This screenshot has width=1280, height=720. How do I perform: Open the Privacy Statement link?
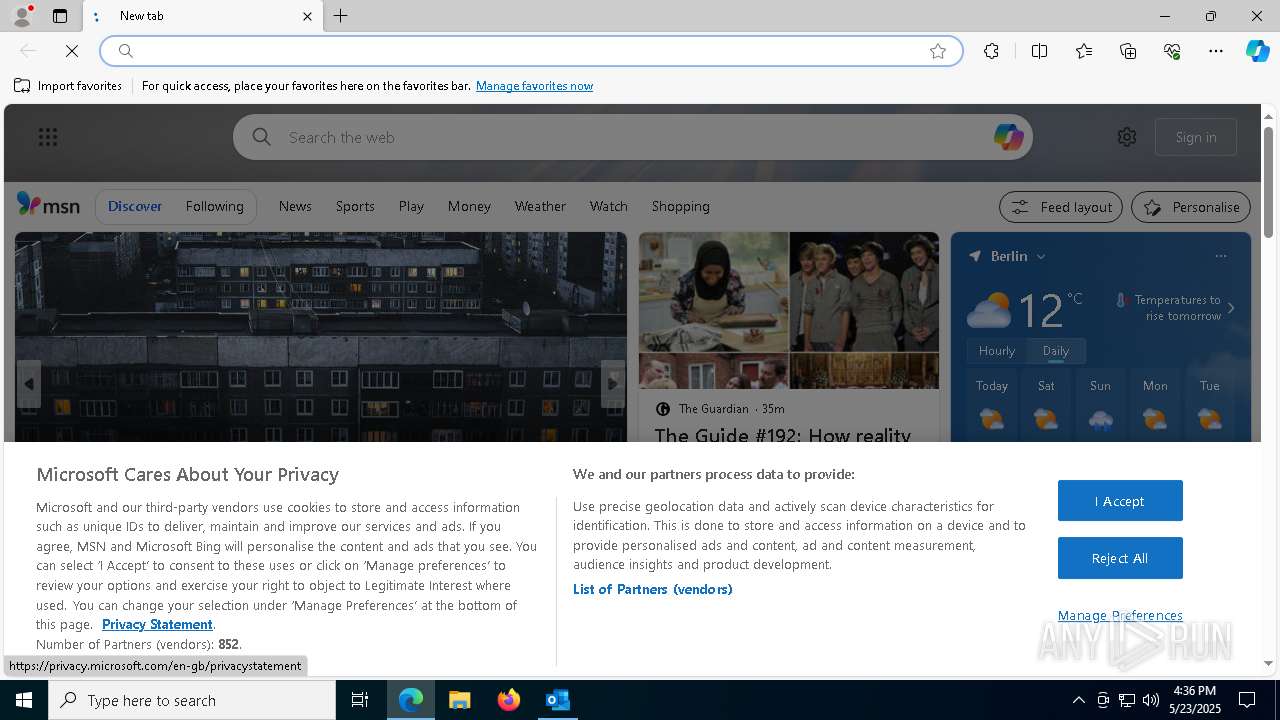[x=157, y=624]
